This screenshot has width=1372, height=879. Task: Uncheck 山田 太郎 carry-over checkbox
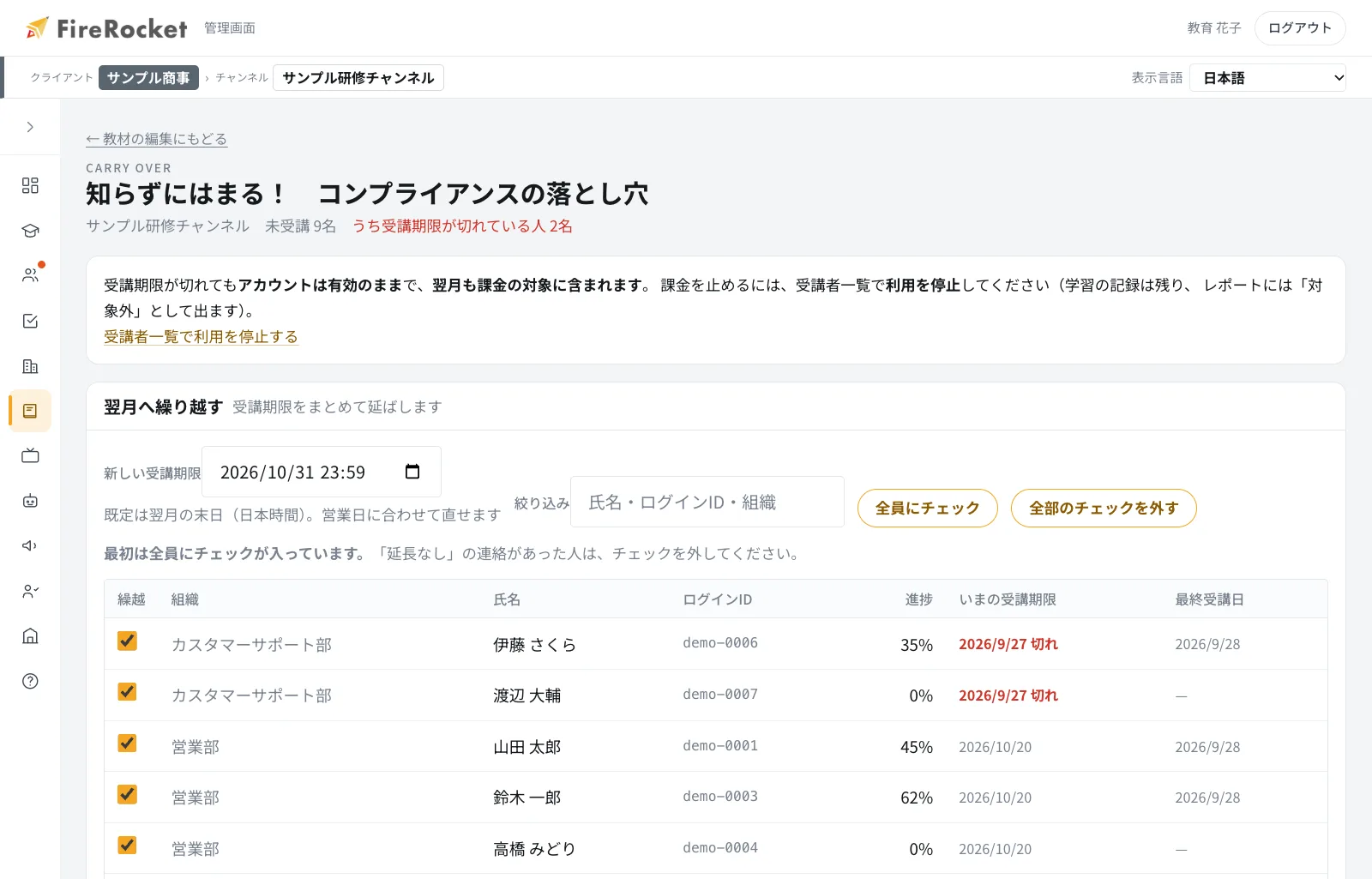pyautogui.click(x=127, y=743)
